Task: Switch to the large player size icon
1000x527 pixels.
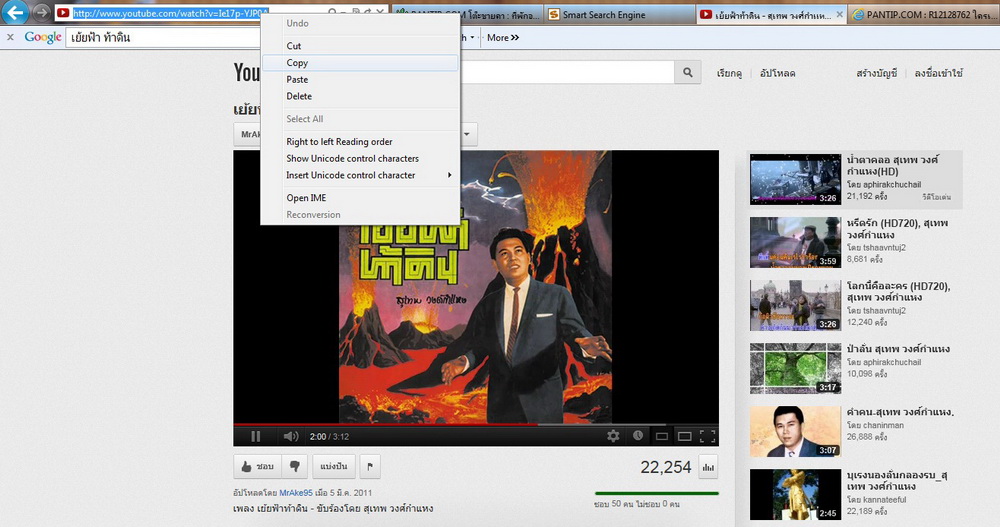Action: click(684, 436)
